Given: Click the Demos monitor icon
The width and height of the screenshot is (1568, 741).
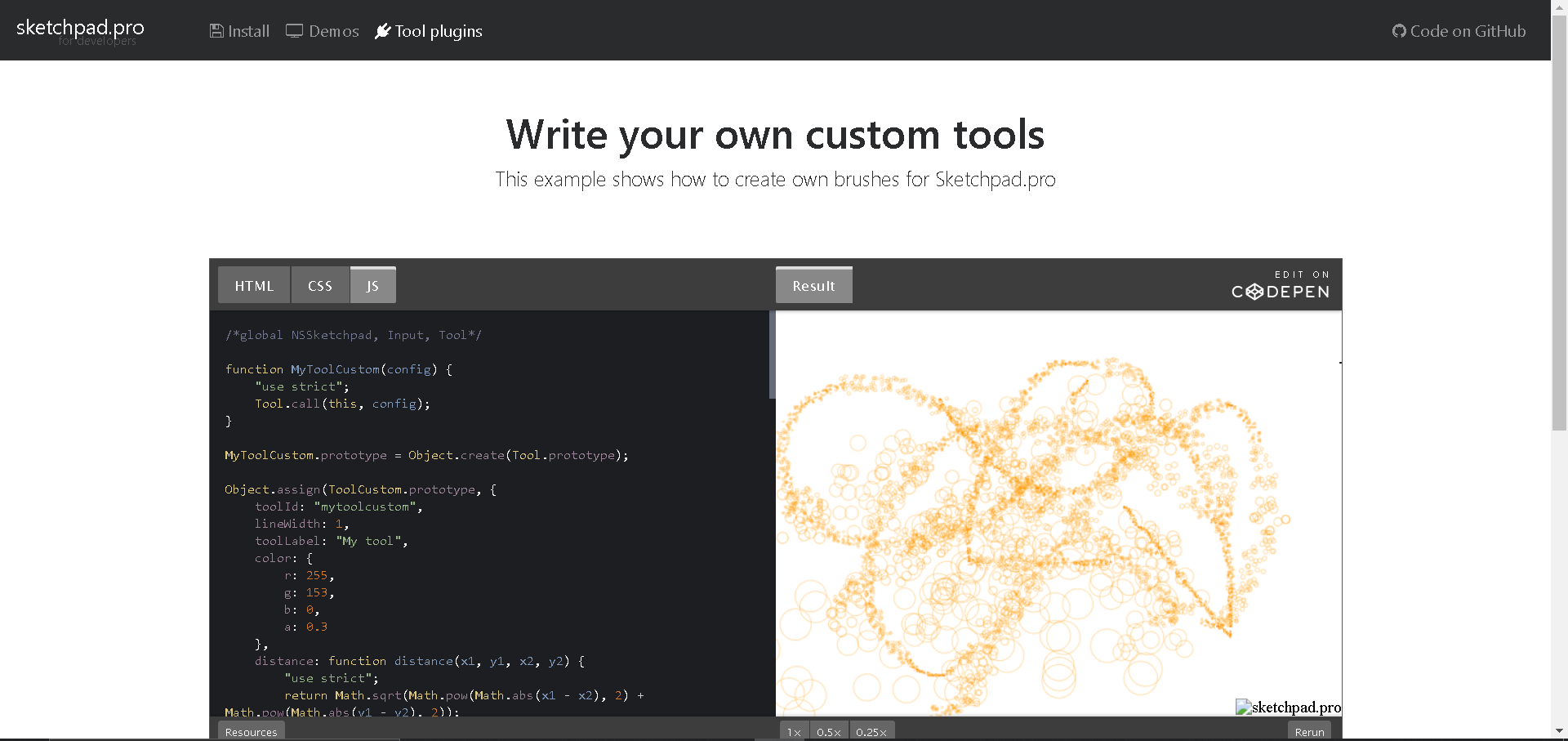Looking at the screenshot, I should pyautogui.click(x=294, y=31).
